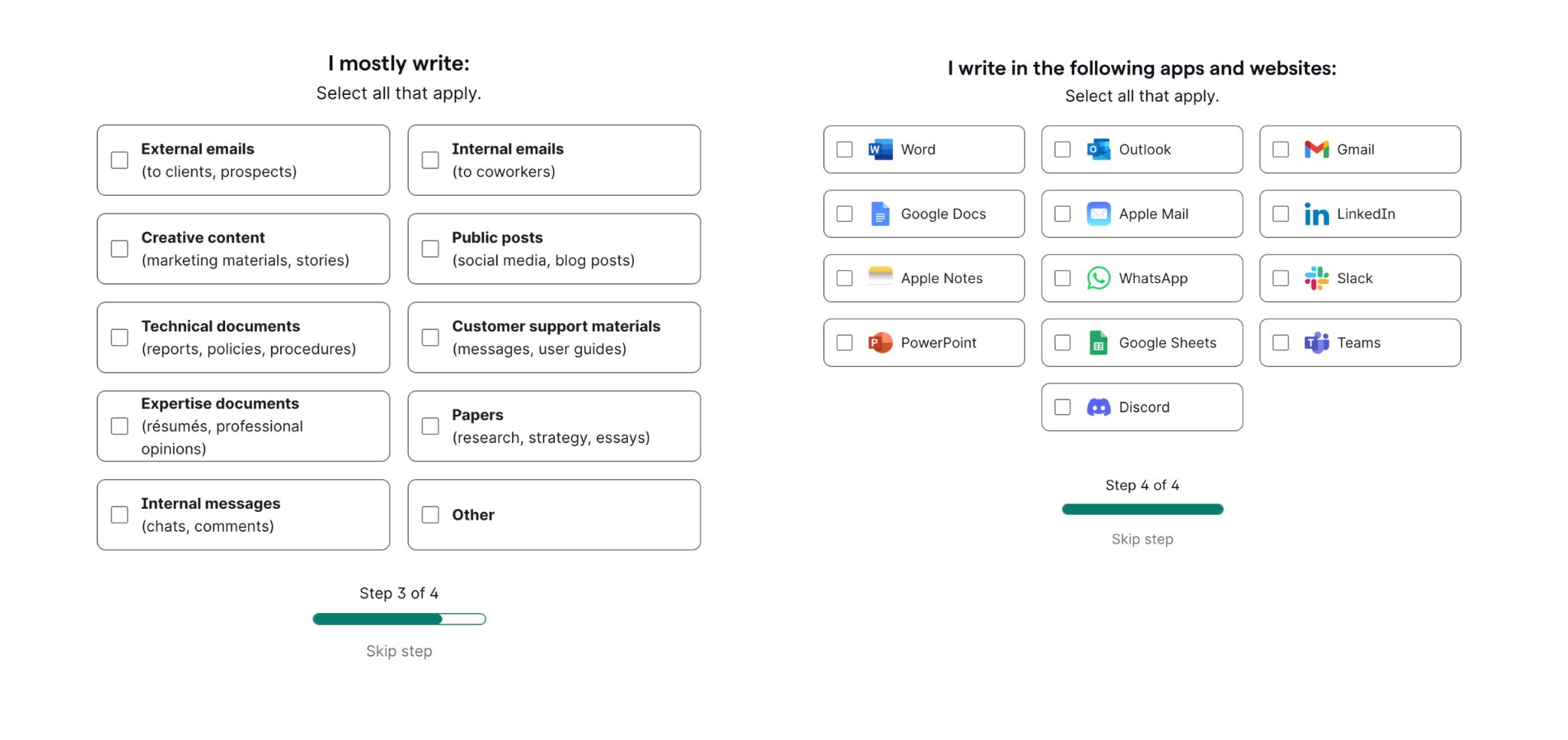The width and height of the screenshot is (1568, 740).
Task: Check the Papers checkbox
Action: [429, 425]
